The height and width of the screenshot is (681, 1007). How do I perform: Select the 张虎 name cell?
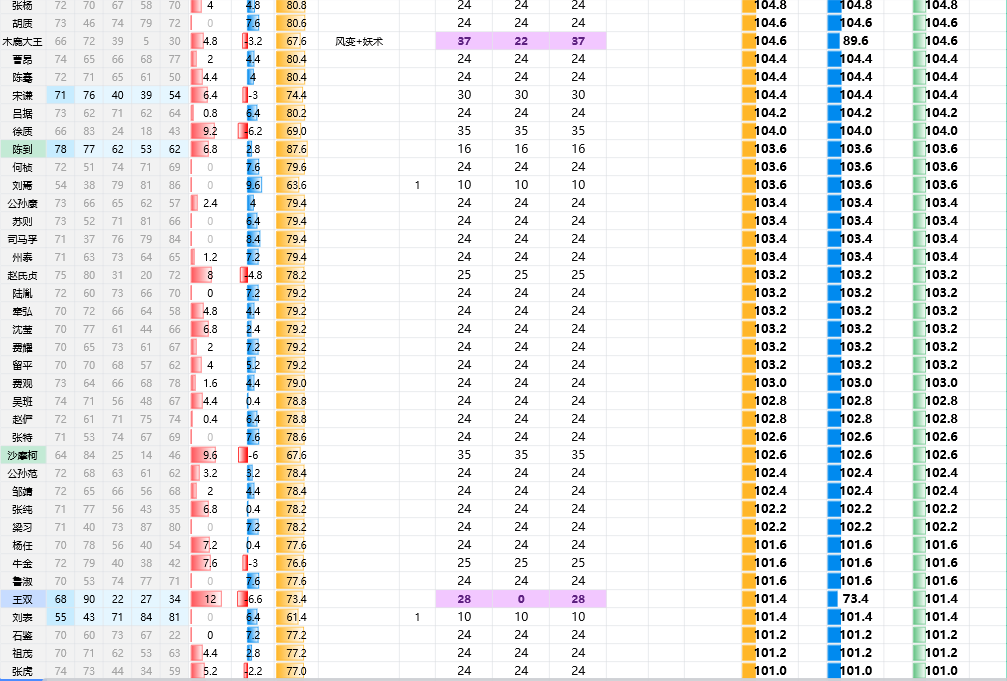[22, 671]
